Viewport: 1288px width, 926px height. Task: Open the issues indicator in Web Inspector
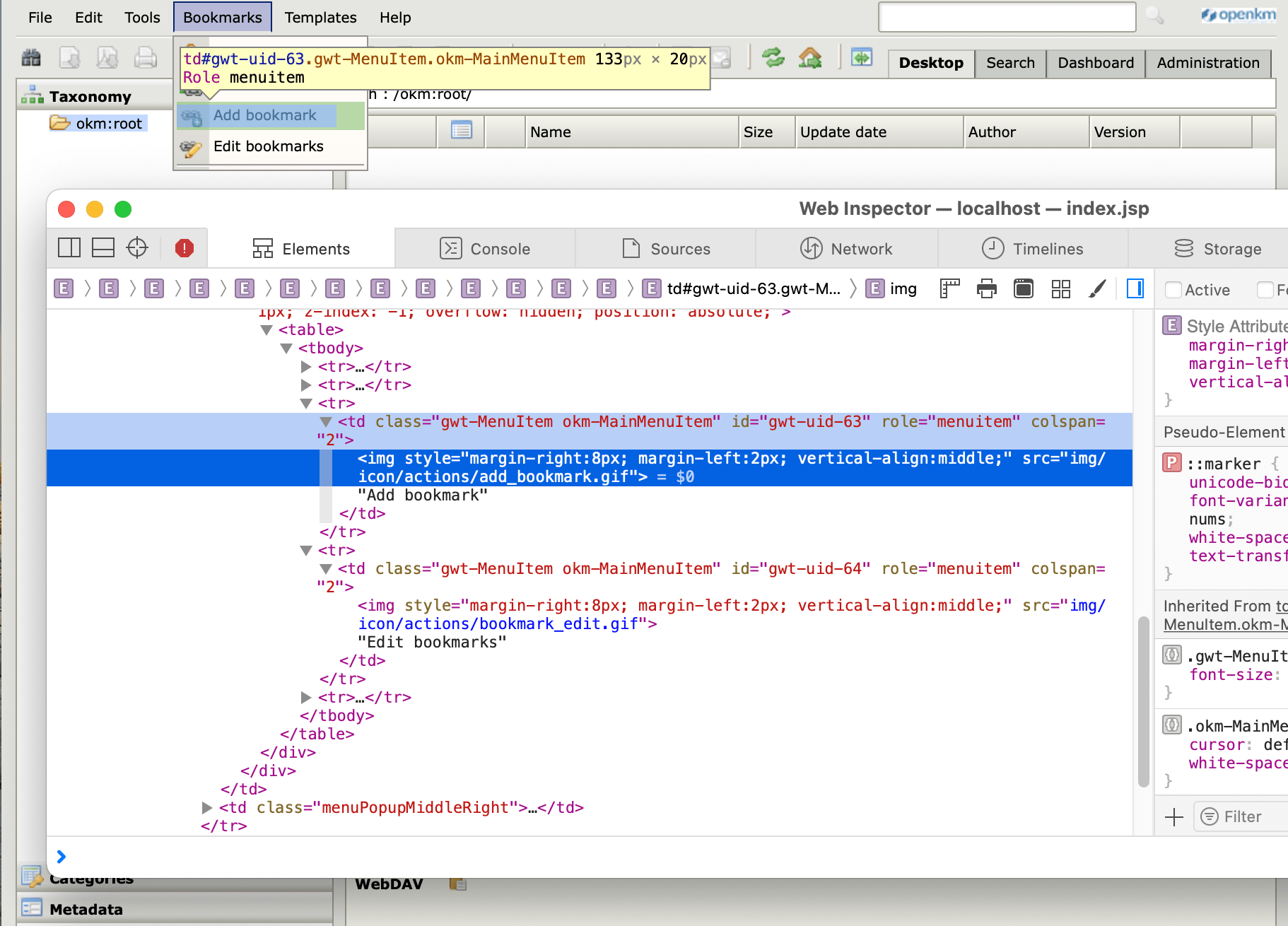pos(185,247)
